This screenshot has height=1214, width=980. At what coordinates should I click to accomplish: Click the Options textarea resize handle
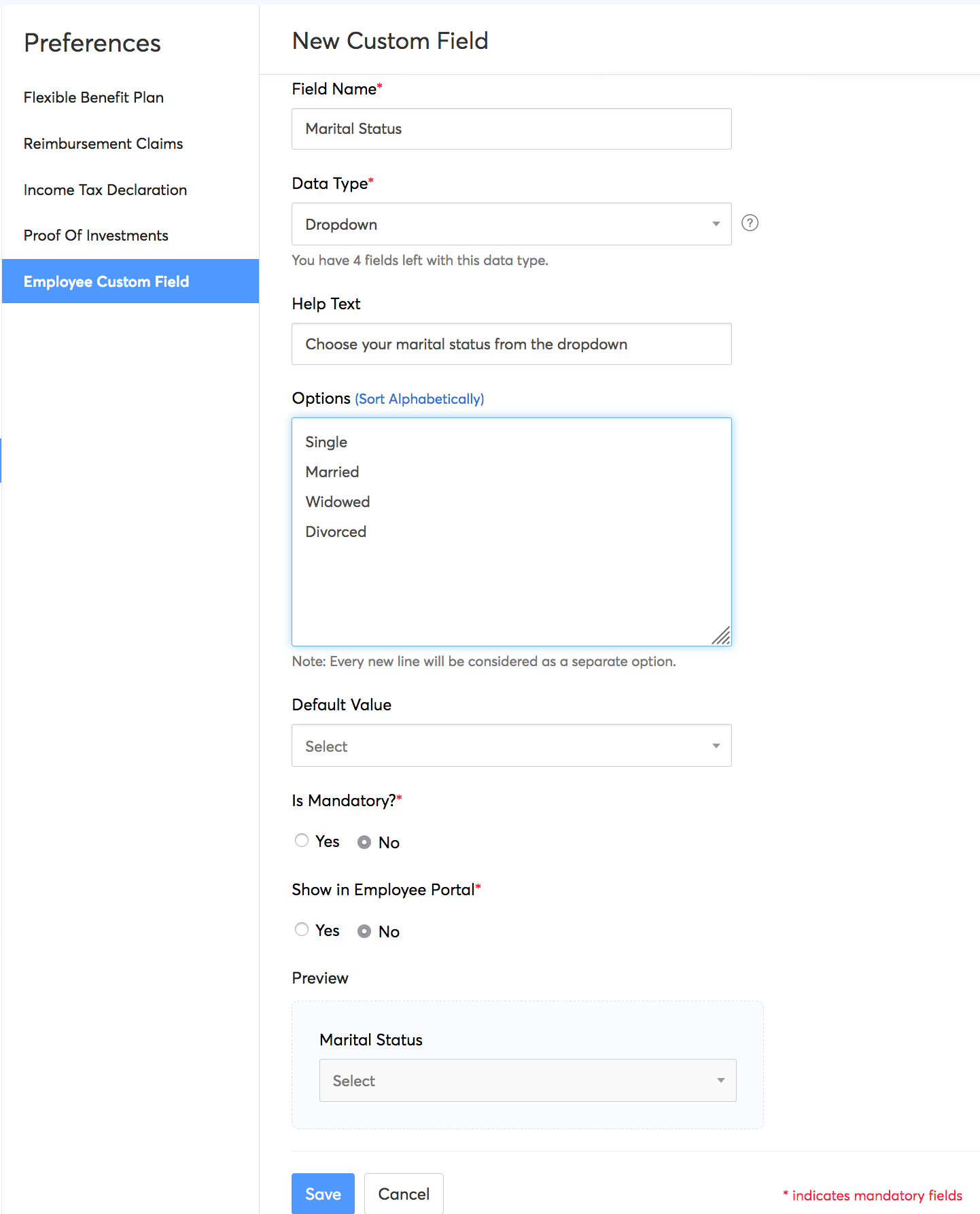(x=721, y=636)
